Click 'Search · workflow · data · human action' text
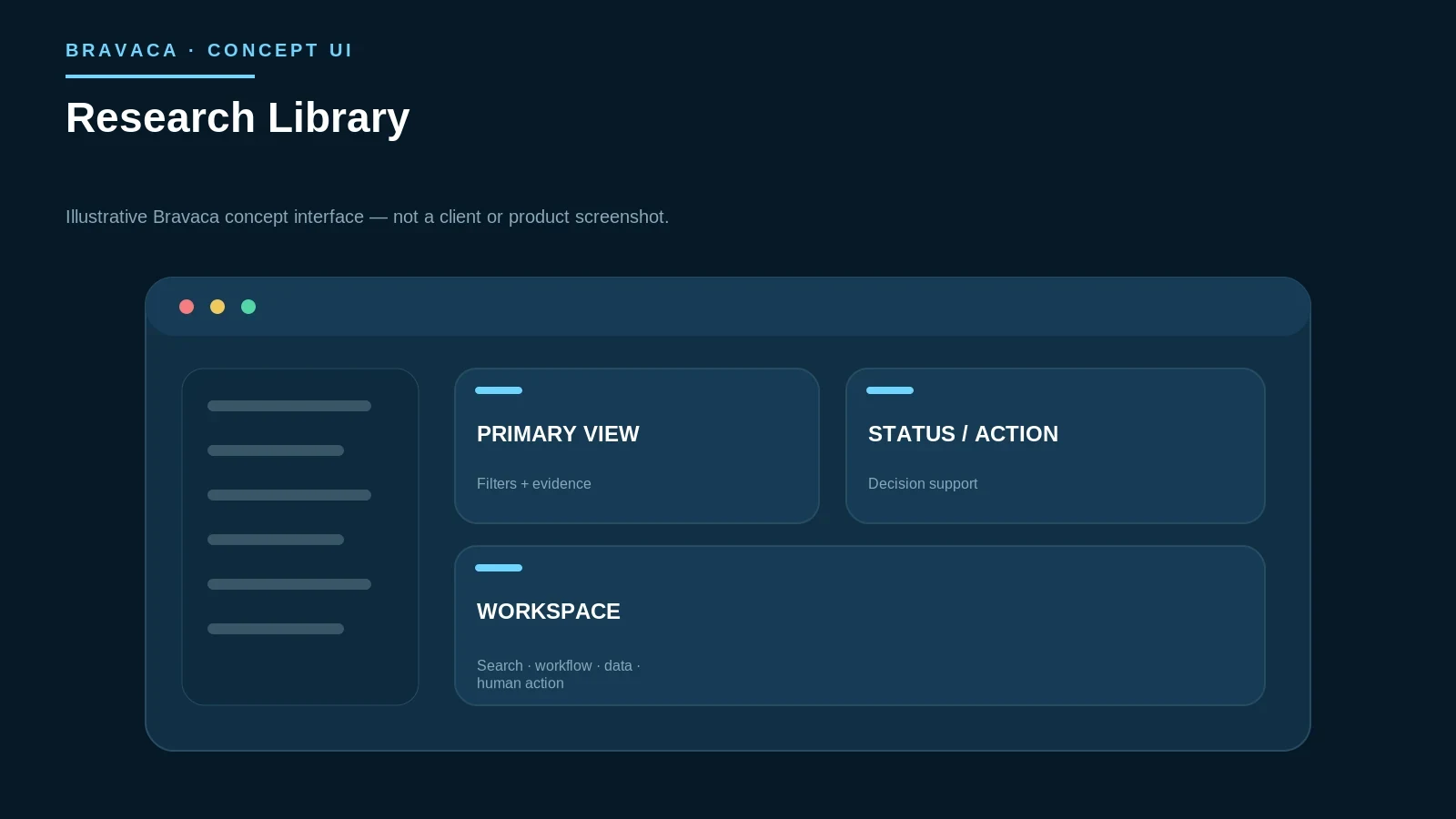 click(559, 674)
